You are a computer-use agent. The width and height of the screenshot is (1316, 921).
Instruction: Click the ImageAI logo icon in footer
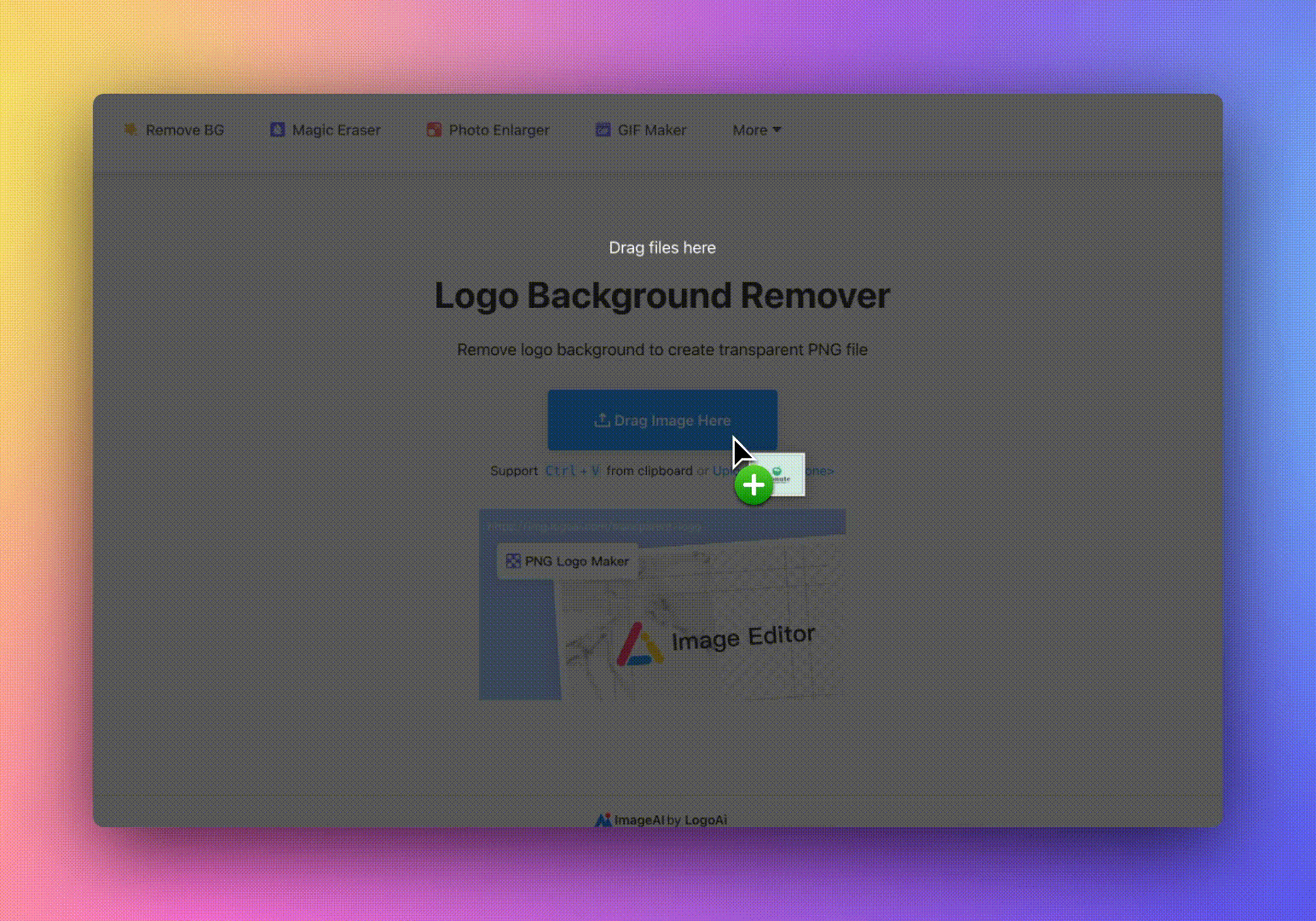[603, 820]
